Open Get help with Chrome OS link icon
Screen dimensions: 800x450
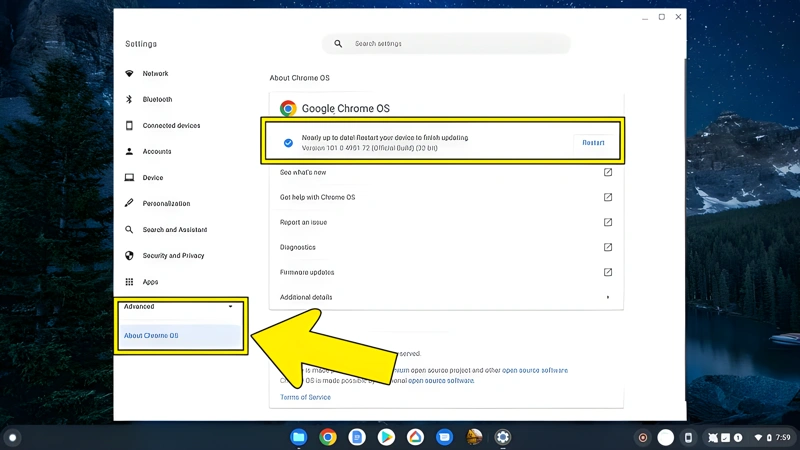(x=608, y=197)
